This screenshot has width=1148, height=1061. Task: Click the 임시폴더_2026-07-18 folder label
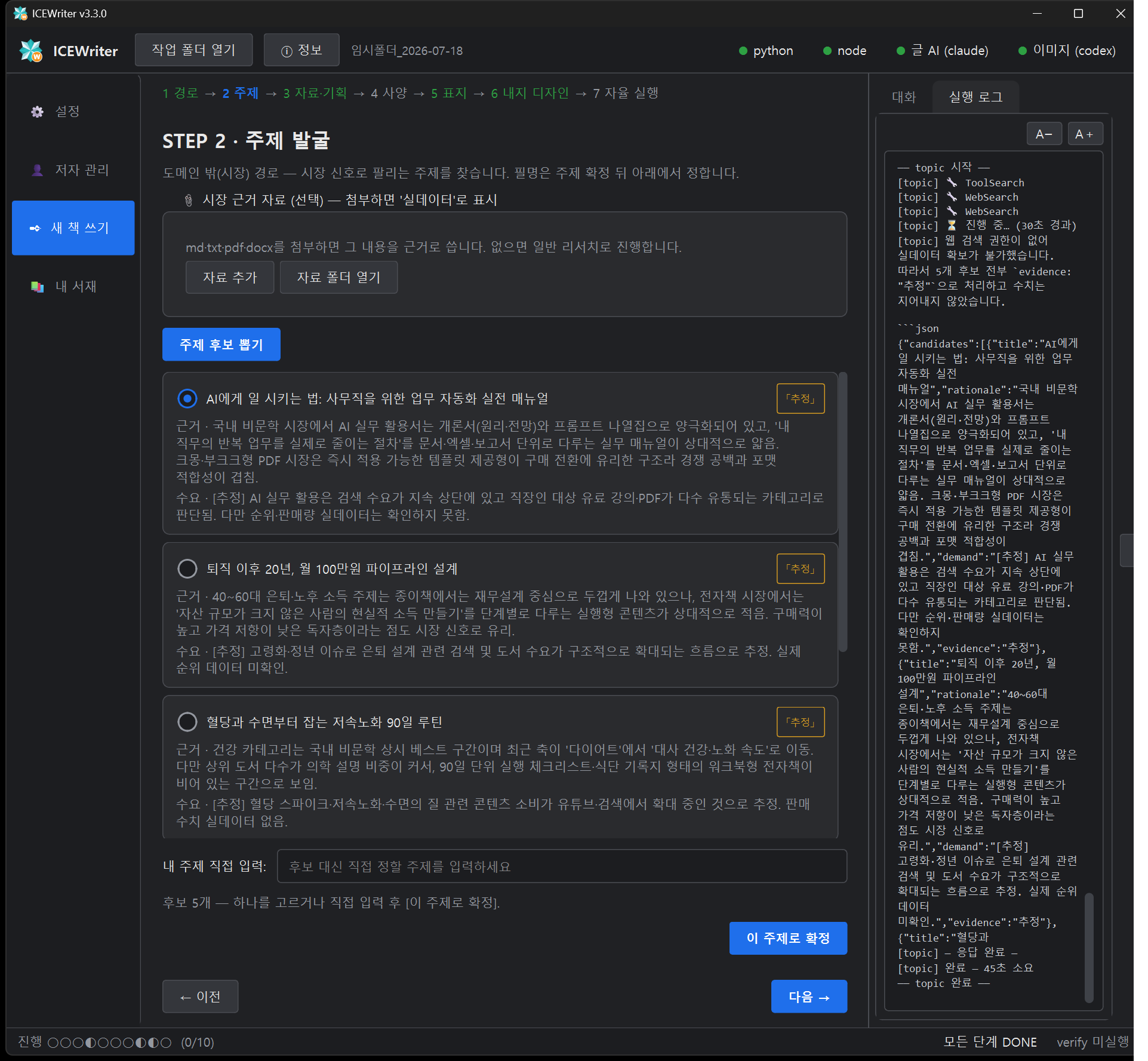coord(407,51)
